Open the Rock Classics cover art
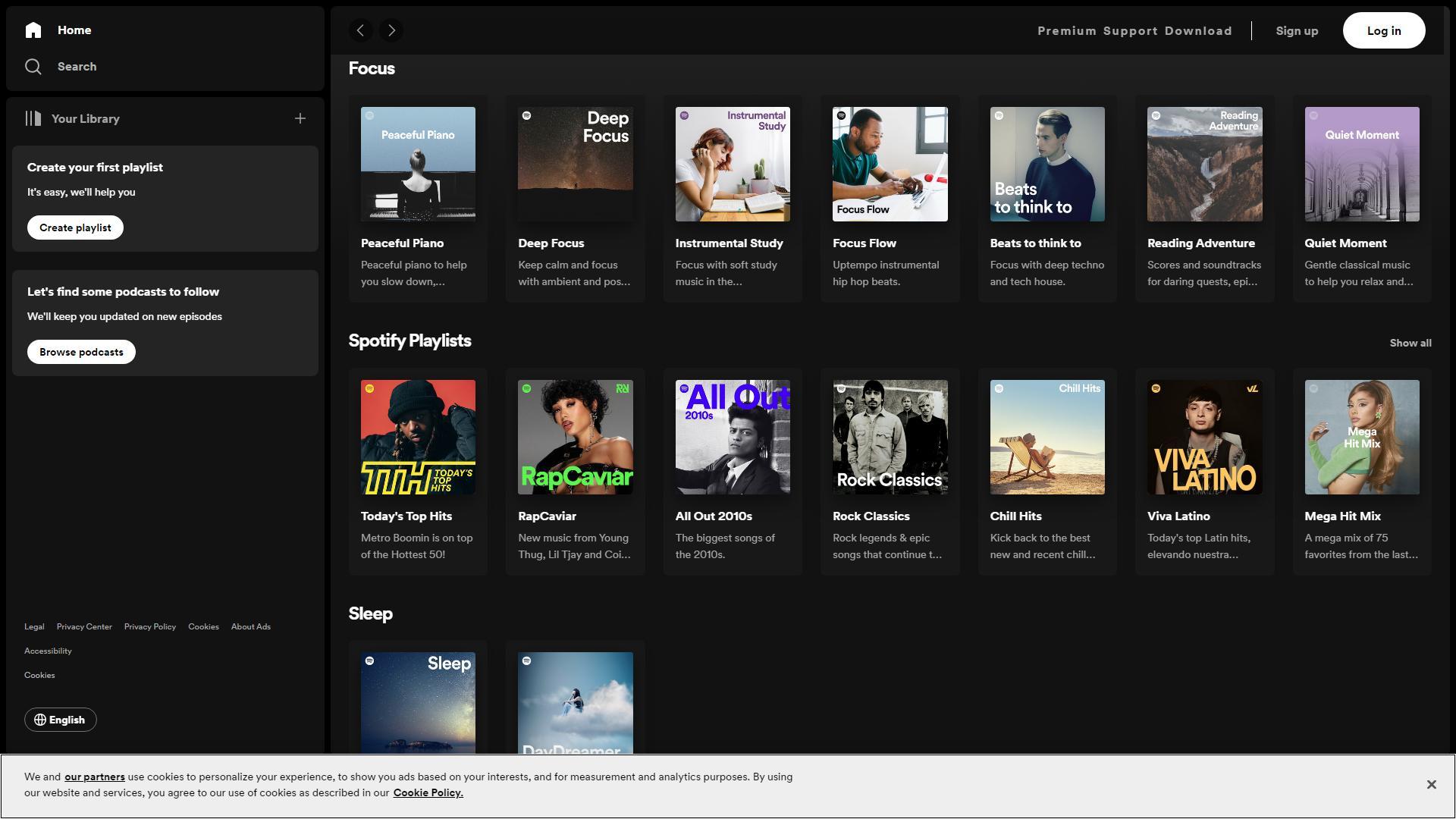 point(890,437)
